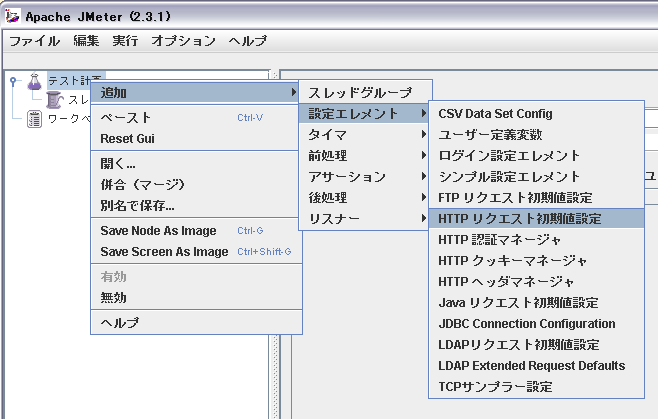Open the オプション menu

tap(183, 41)
